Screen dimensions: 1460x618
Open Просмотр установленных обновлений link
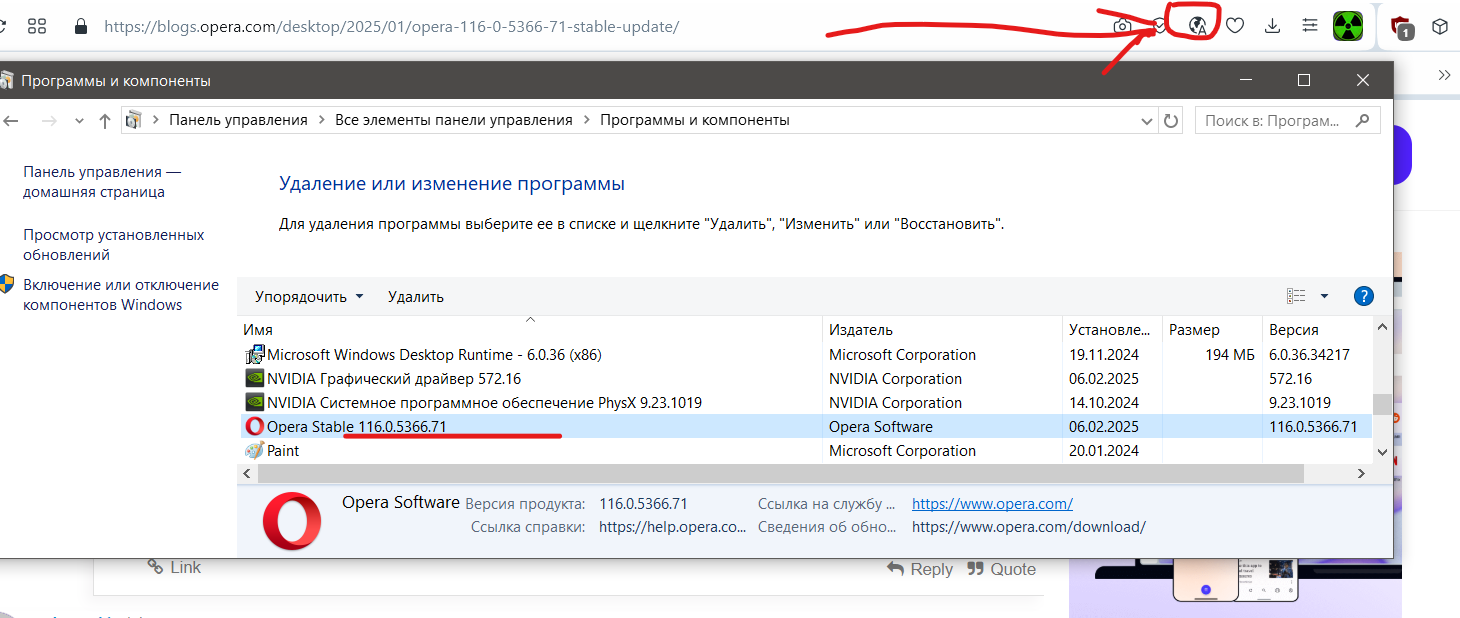113,245
